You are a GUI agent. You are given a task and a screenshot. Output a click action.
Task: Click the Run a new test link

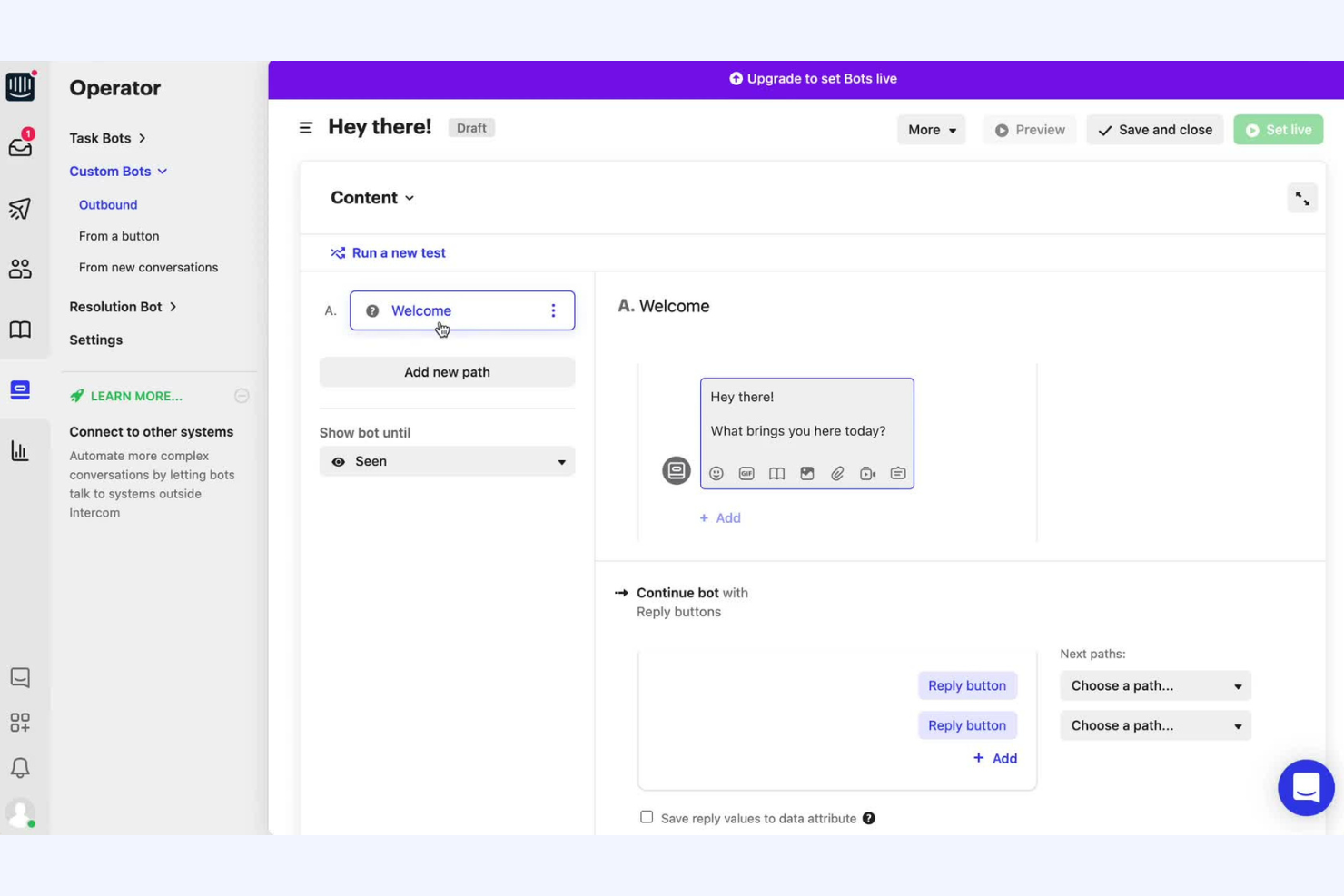[398, 252]
